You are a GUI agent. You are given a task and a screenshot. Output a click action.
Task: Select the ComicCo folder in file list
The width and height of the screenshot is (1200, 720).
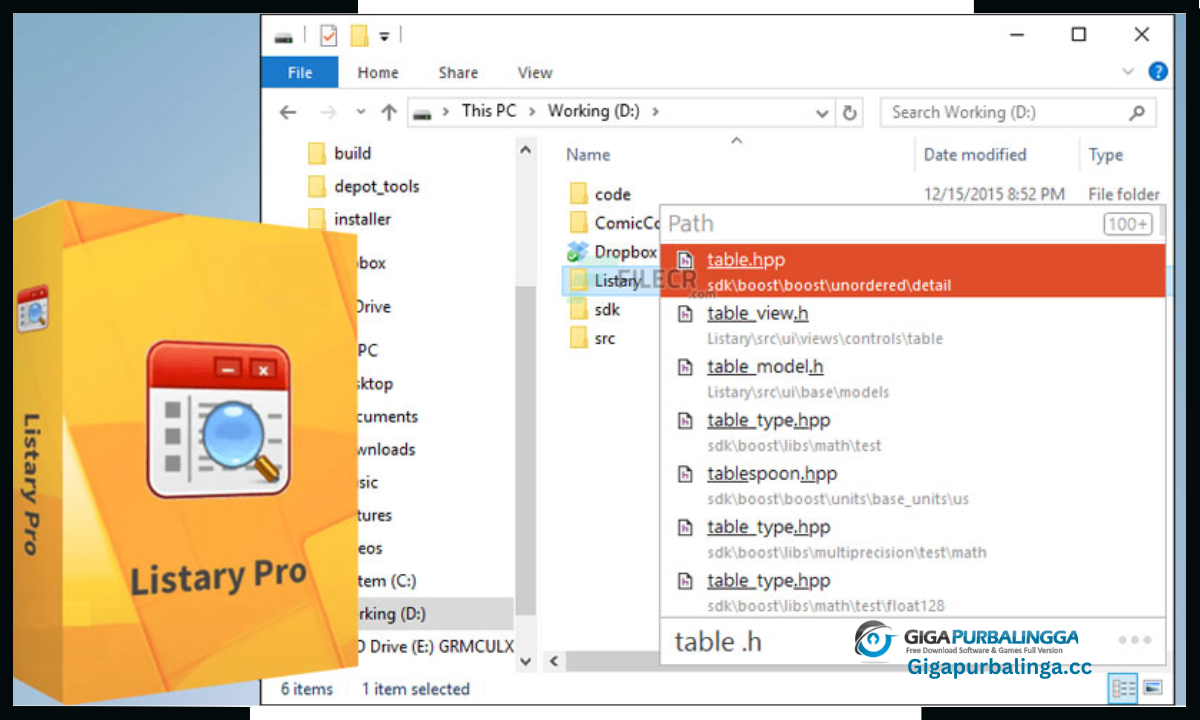613,223
